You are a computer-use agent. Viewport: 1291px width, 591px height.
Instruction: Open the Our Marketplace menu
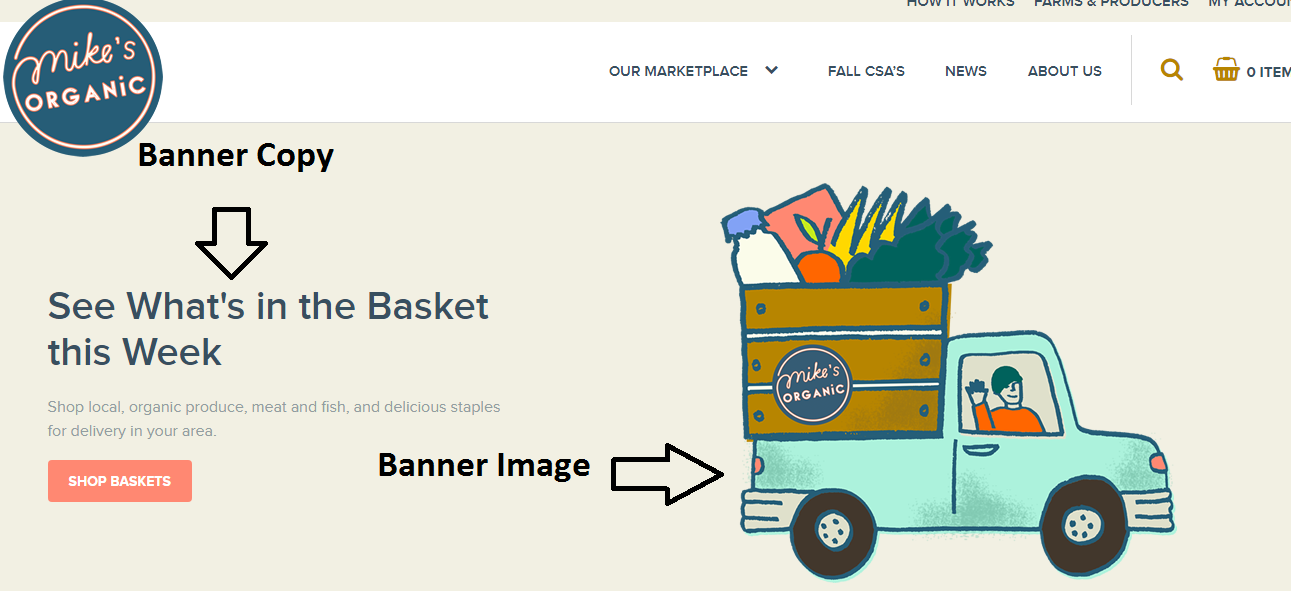tap(678, 71)
